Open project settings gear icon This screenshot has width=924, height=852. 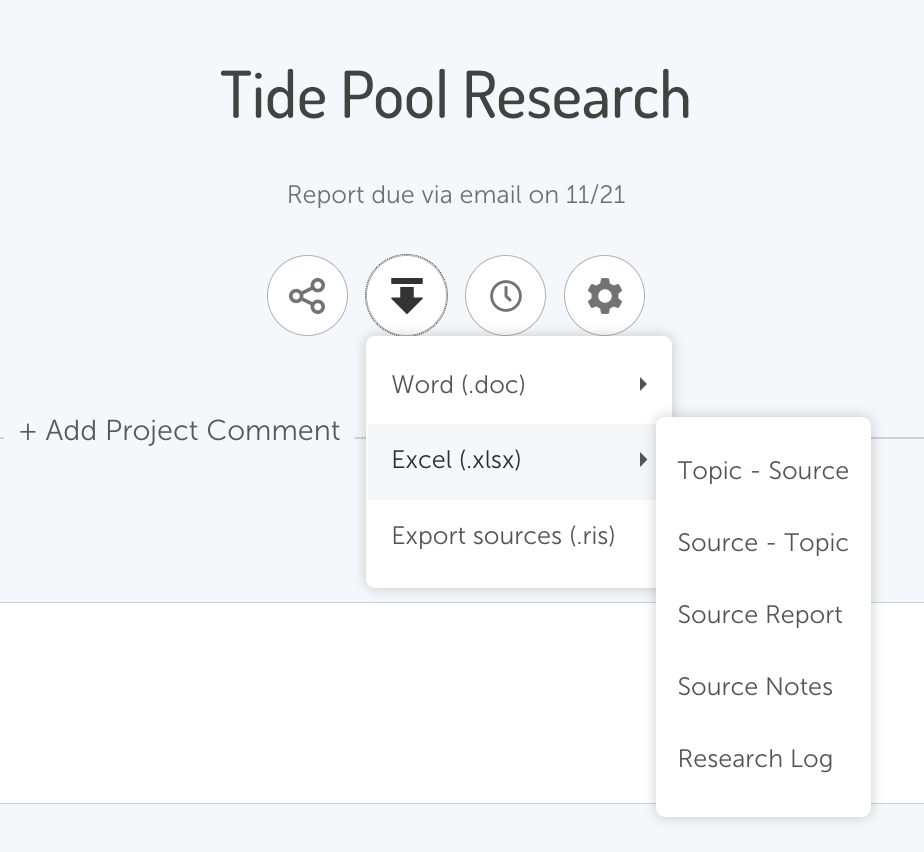(x=604, y=295)
